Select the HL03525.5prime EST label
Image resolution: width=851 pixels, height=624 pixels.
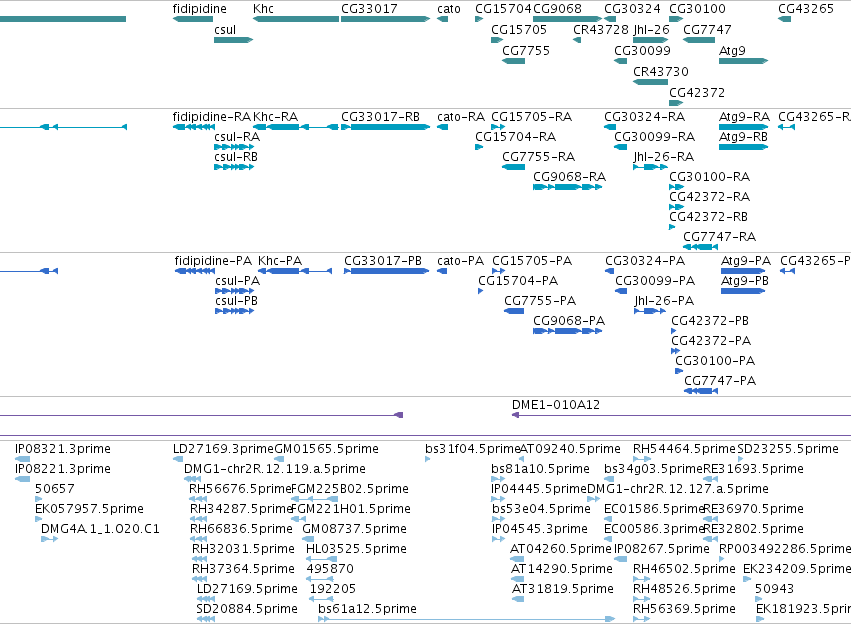356,549
